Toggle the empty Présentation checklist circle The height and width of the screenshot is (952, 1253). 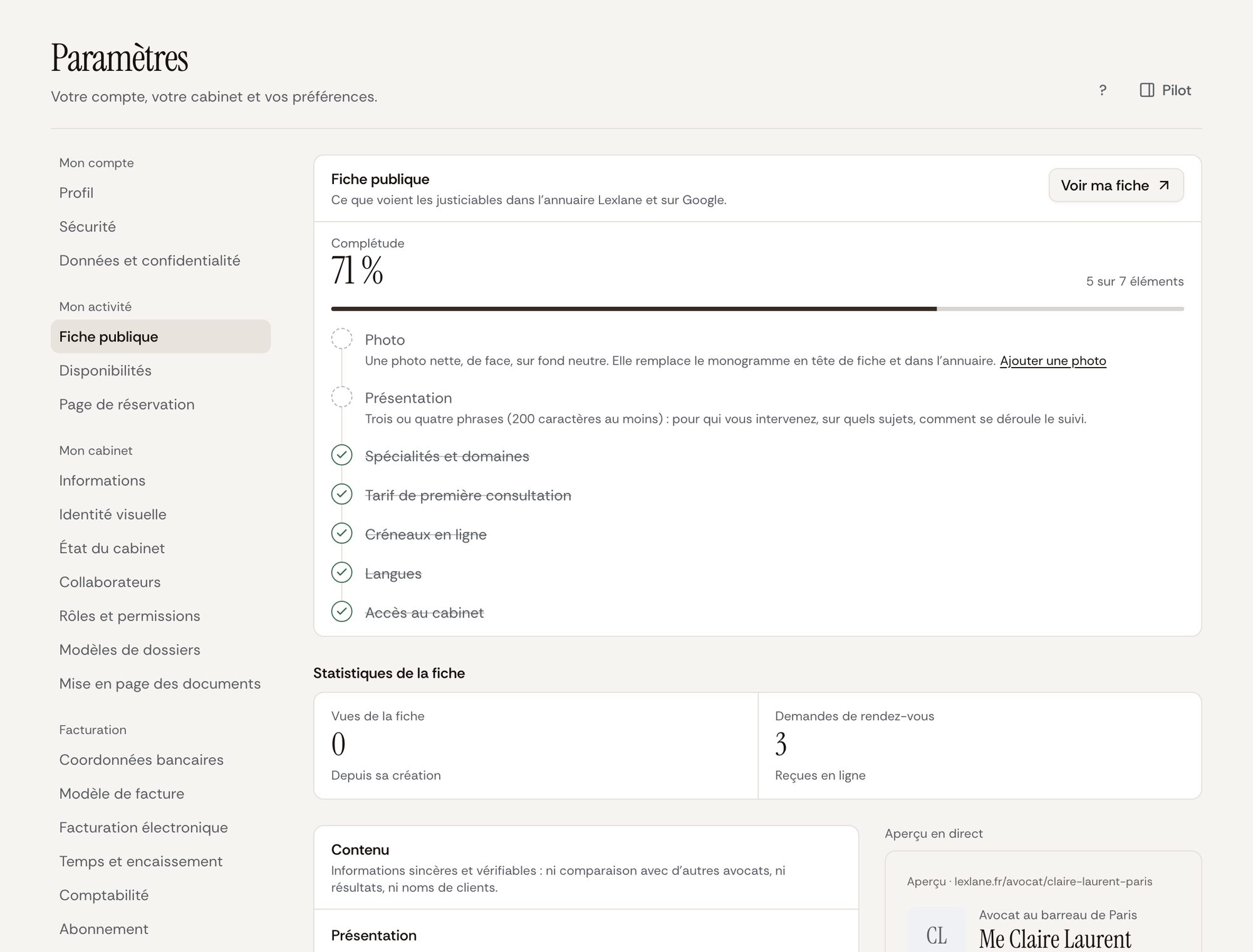pyautogui.click(x=341, y=397)
